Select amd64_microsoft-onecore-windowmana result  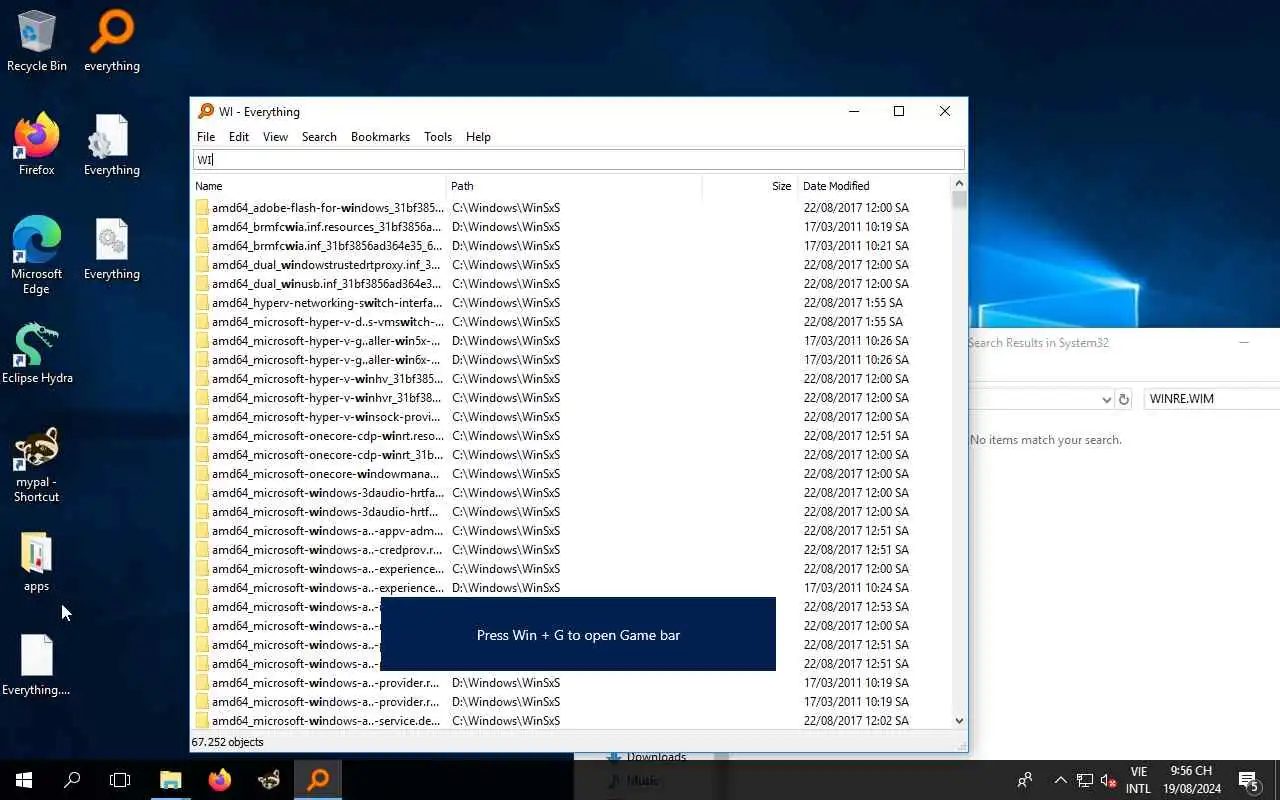click(571, 474)
